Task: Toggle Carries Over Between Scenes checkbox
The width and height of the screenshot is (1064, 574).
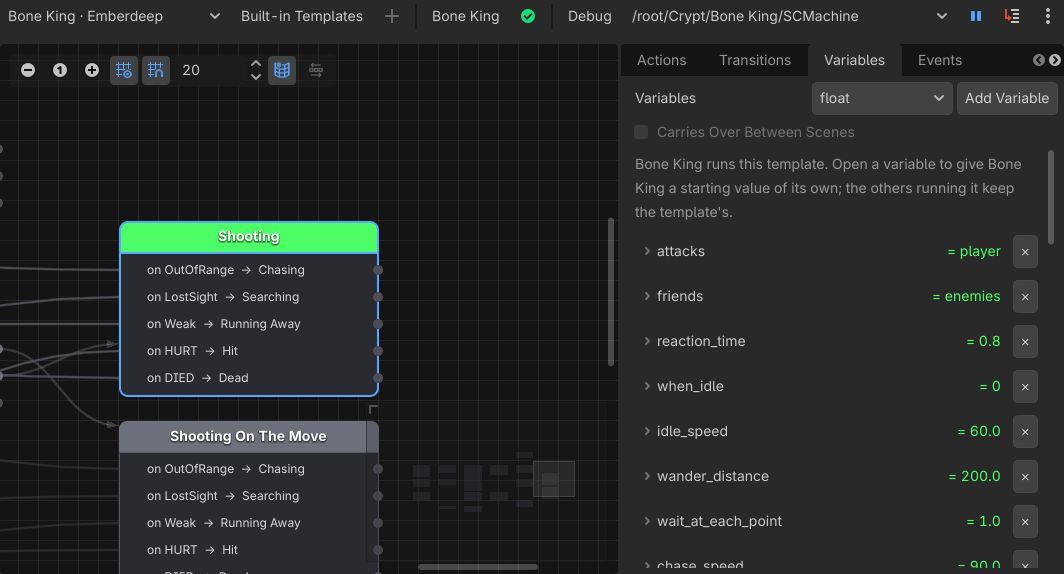Action: tap(641, 132)
